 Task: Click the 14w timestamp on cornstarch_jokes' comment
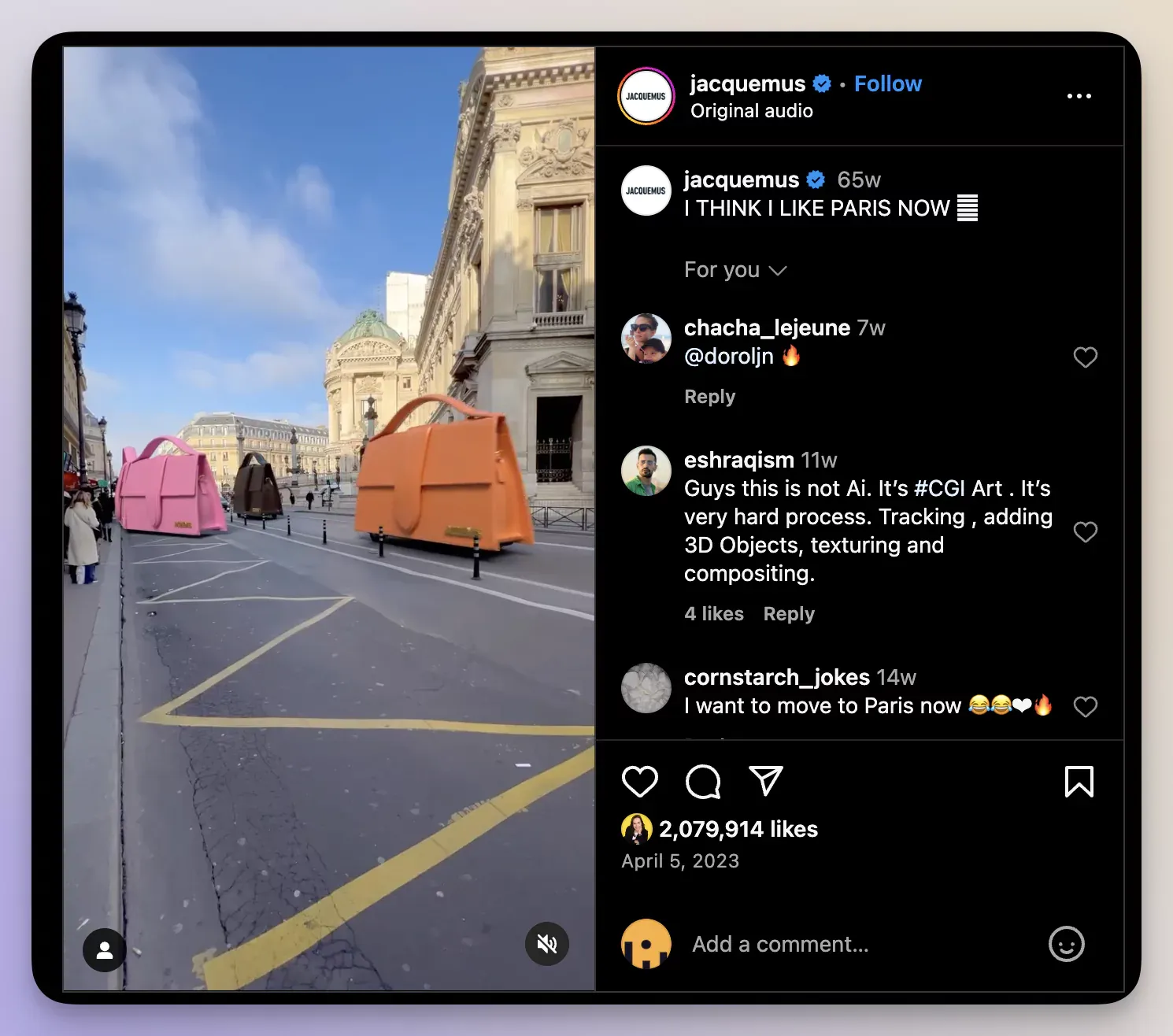[897, 678]
